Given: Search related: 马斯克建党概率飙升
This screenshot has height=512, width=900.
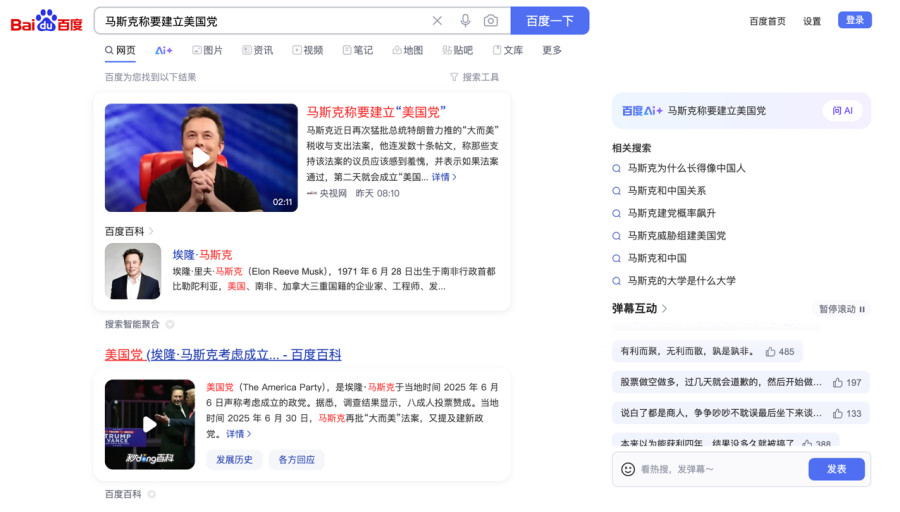Looking at the screenshot, I should pyautogui.click(x=672, y=213).
